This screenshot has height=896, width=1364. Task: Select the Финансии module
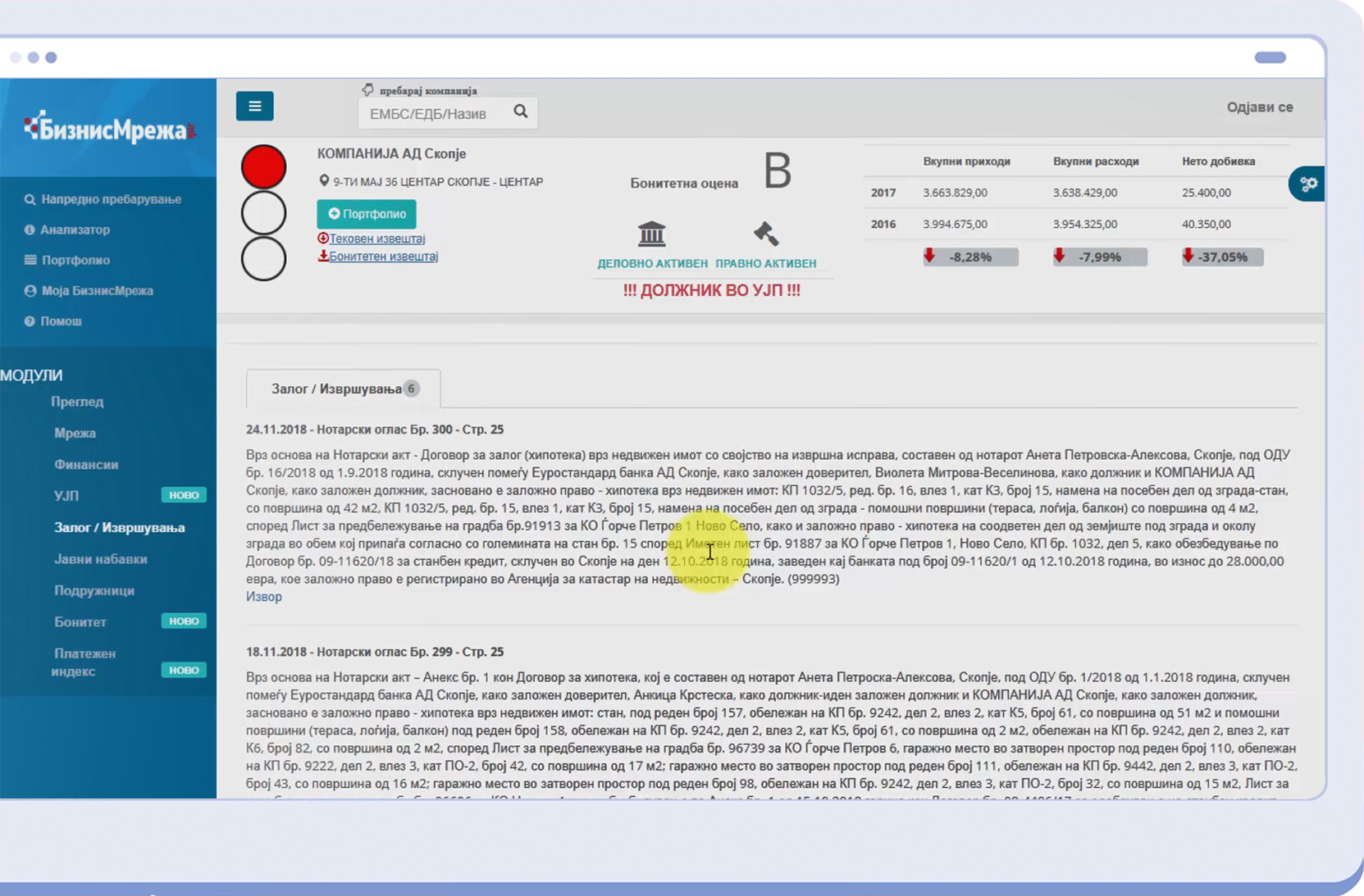click(86, 465)
